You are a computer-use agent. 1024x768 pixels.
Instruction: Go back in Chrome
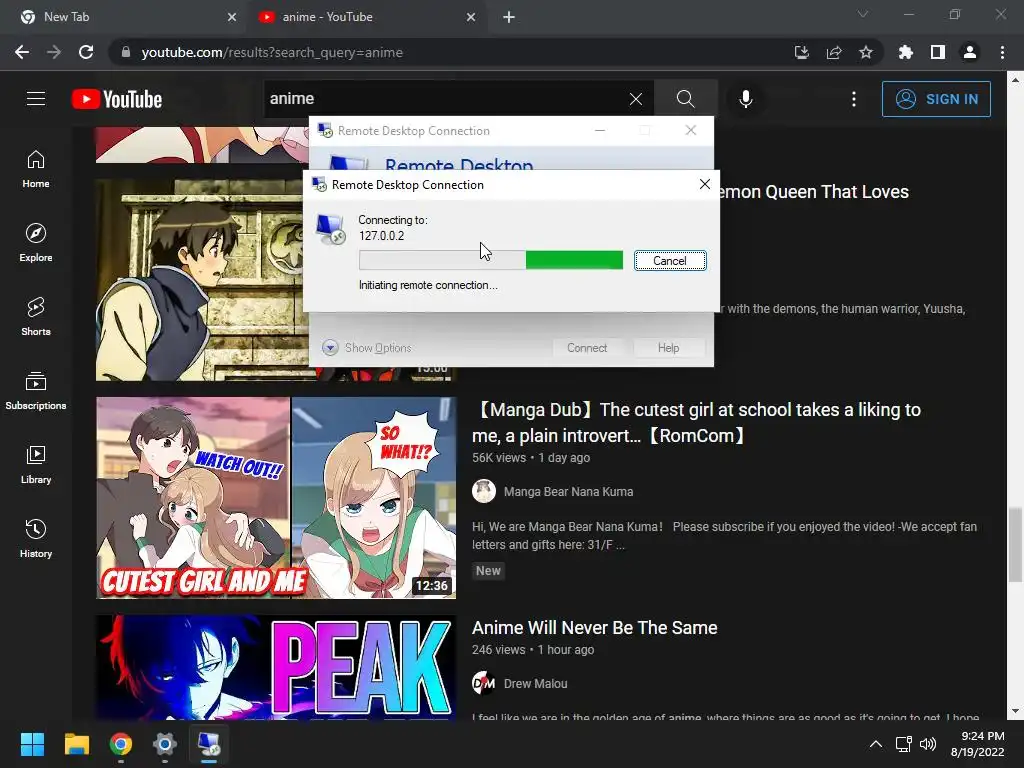tap(22, 52)
